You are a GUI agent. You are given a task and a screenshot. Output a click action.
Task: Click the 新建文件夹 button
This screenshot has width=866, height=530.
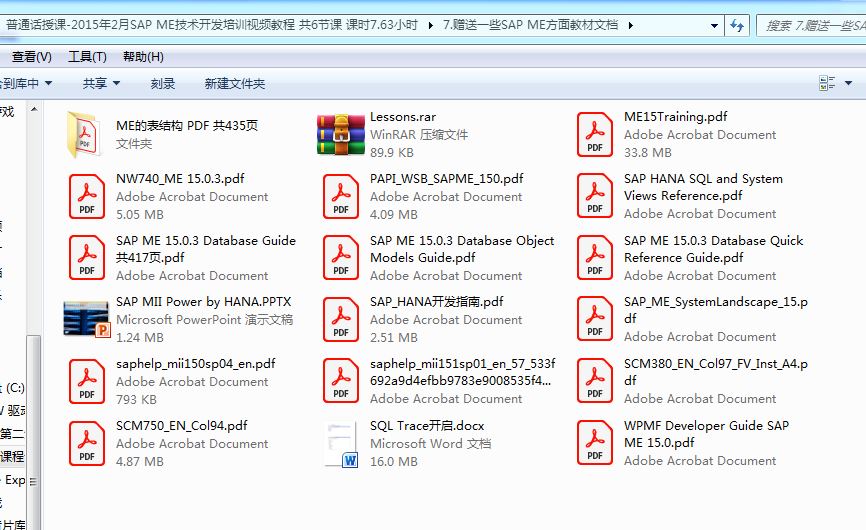coord(235,83)
